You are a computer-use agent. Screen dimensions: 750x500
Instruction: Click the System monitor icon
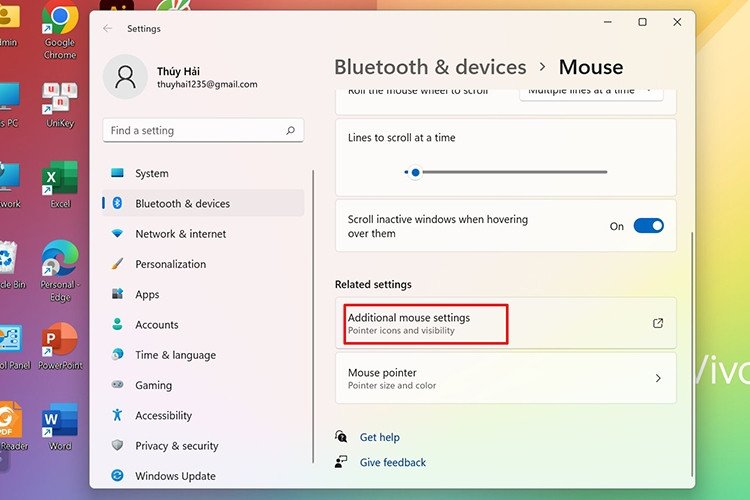pyautogui.click(x=117, y=173)
